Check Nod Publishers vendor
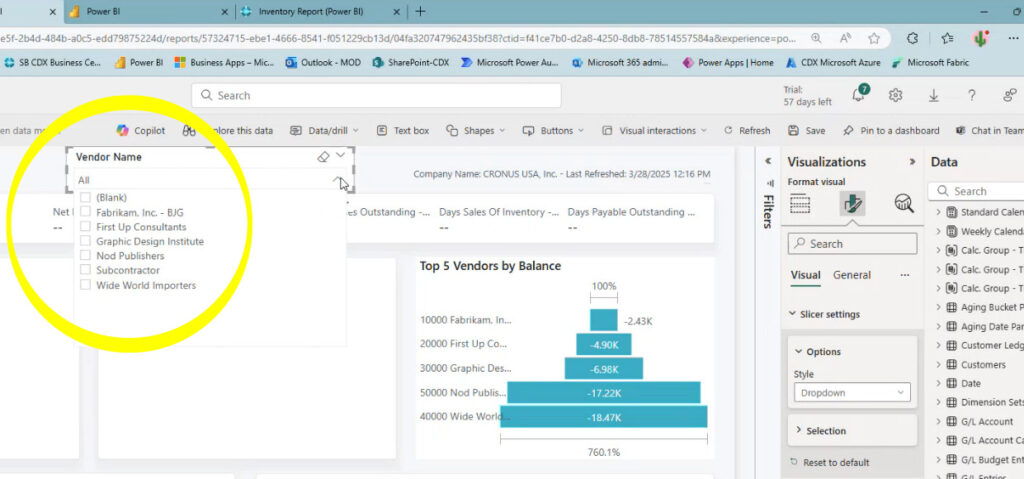This screenshot has height=479, width=1024. (x=85, y=256)
